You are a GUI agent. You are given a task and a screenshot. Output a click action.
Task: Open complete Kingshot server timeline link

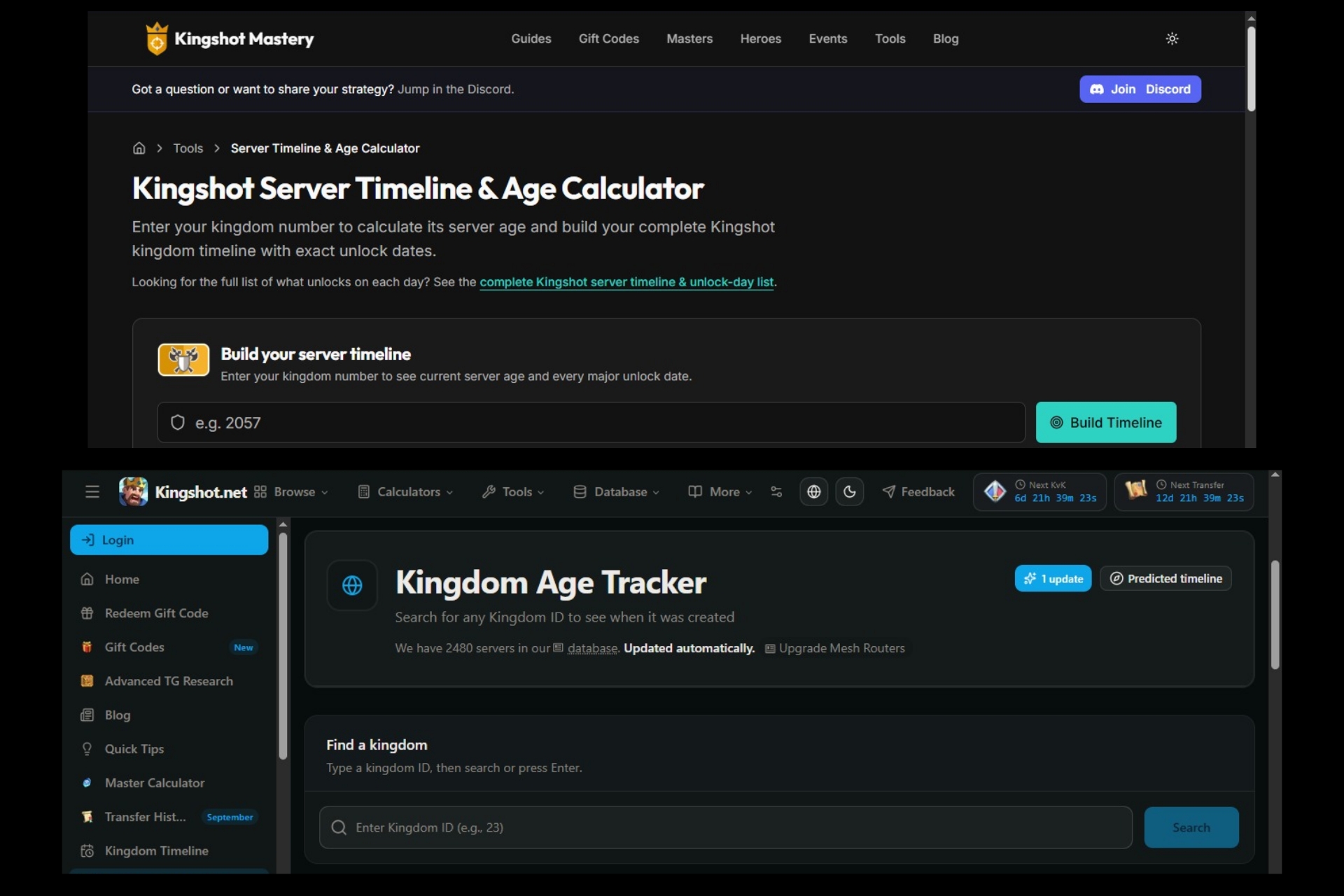coord(626,282)
